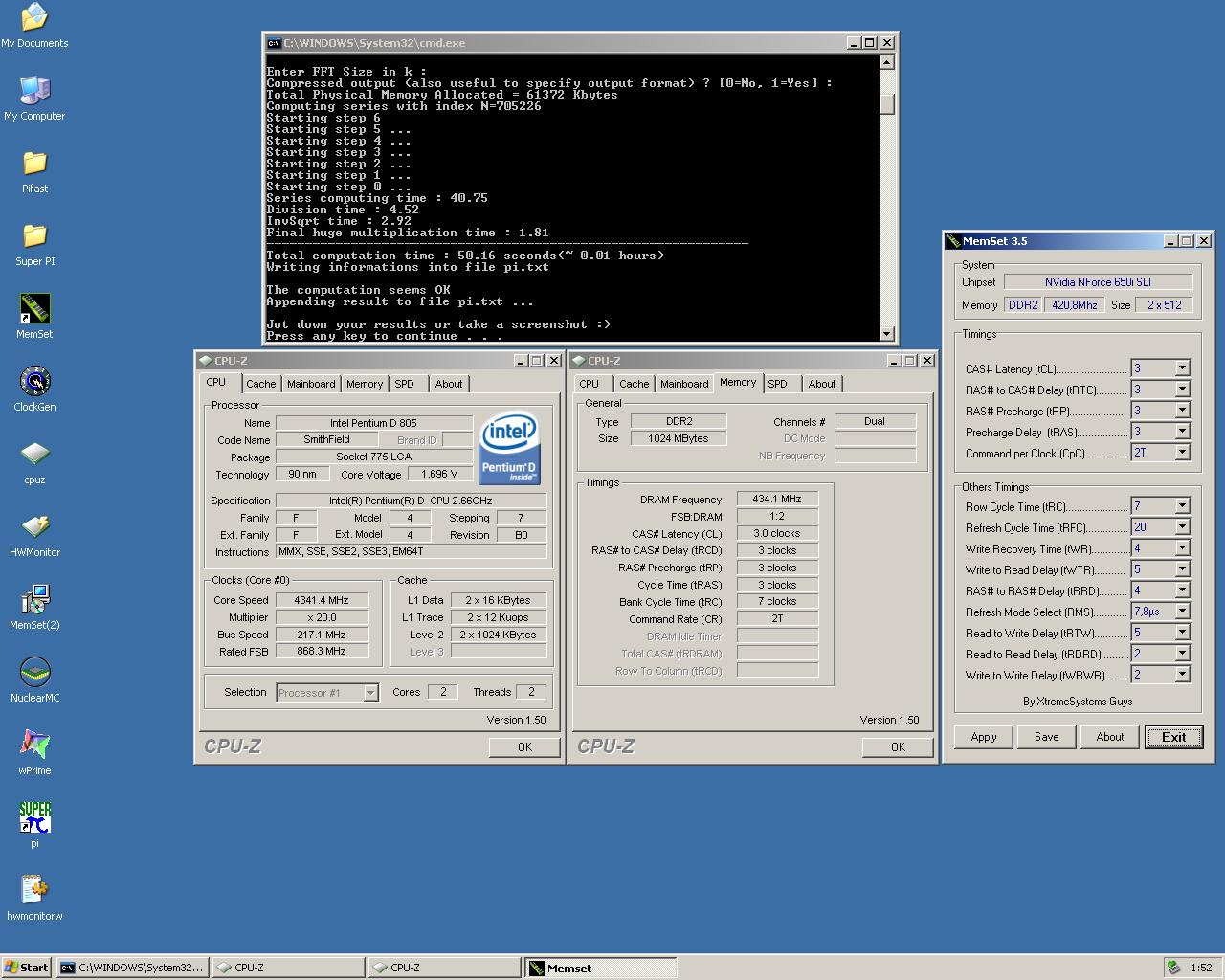Click the system tray icon near clock
Screen dimensions: 1225x980
[1173, 968]
